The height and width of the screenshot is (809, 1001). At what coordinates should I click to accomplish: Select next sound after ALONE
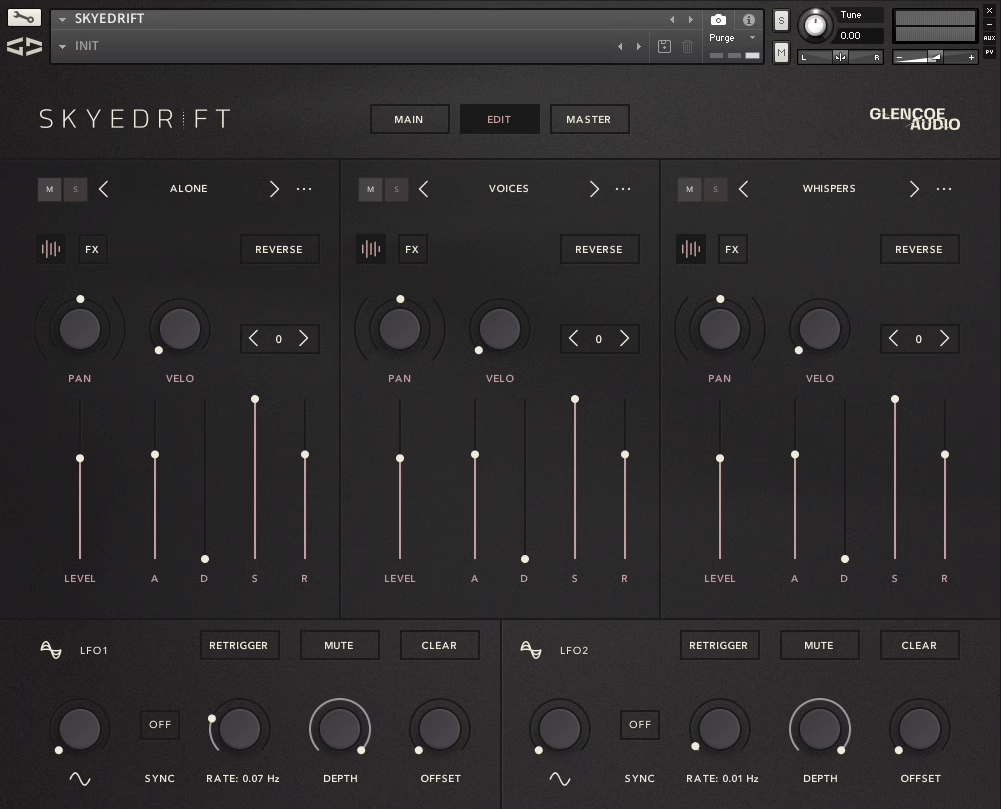coord(274,189)
